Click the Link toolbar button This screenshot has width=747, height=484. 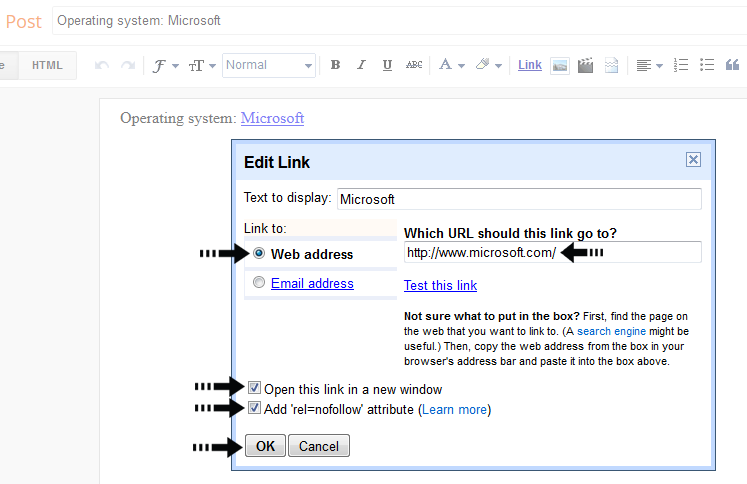point(530,65)
